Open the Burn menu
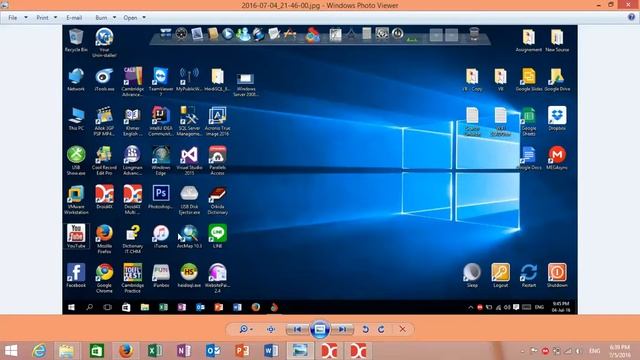This screenshot has height=360, width=640. tap(101, 18)
